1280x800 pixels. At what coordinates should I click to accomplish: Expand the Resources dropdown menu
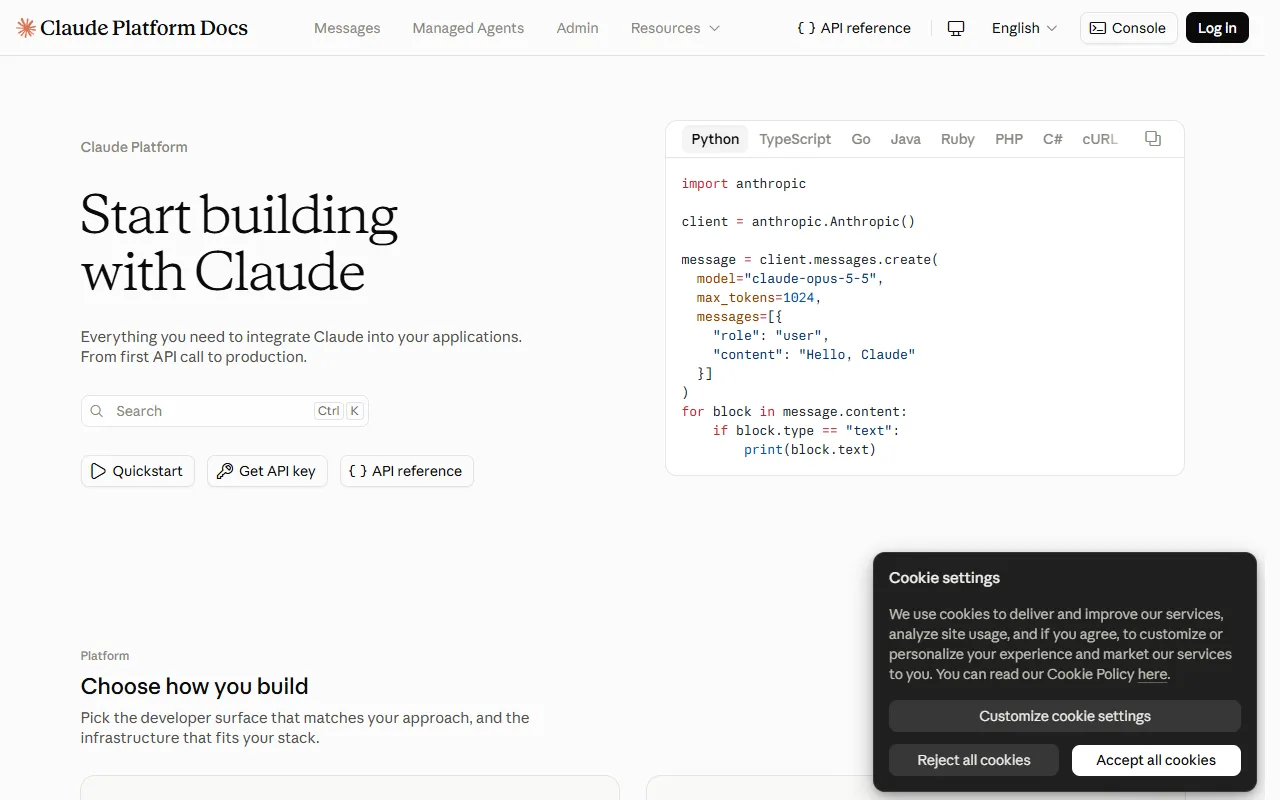click(x=675, y=28)
